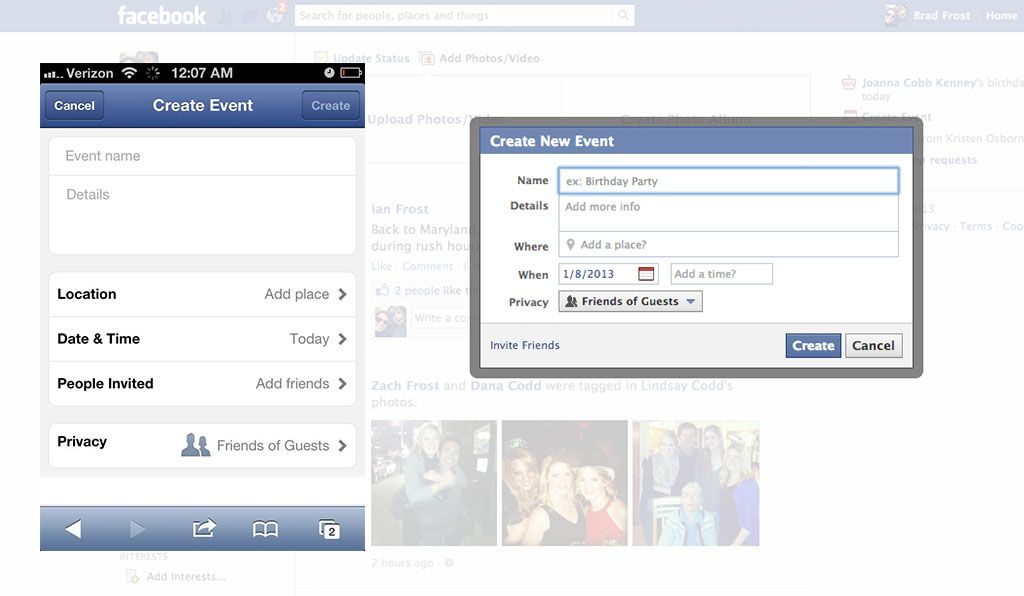The height and width of the screenshot is (596, 1024).
Task: Click the Add Photos/Video camera icon
Action: click(x=426, y=58)
